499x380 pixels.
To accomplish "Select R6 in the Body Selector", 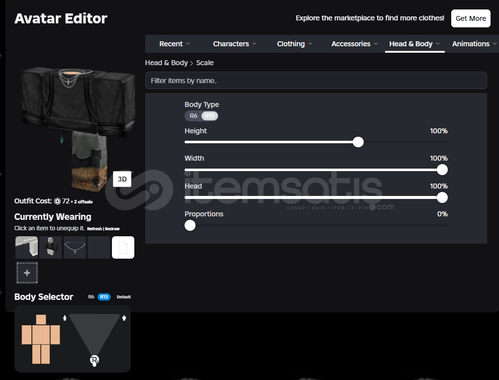I will click(91, 297).
